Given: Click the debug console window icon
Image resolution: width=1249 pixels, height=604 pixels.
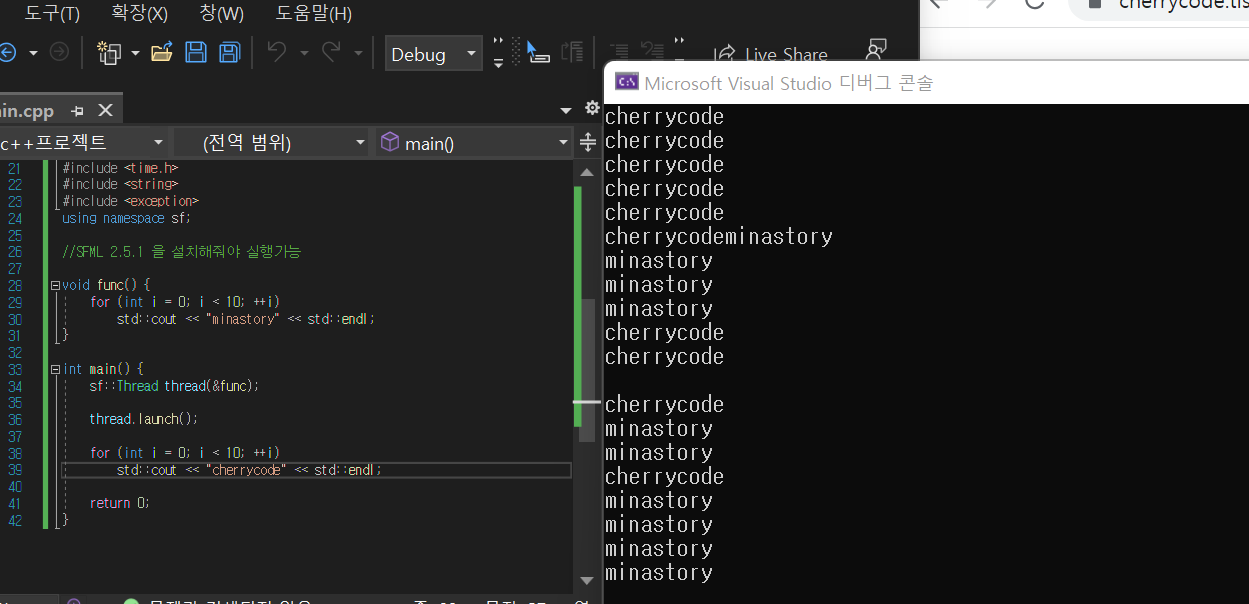Looking at the screenshot, I should pos(627,82).
